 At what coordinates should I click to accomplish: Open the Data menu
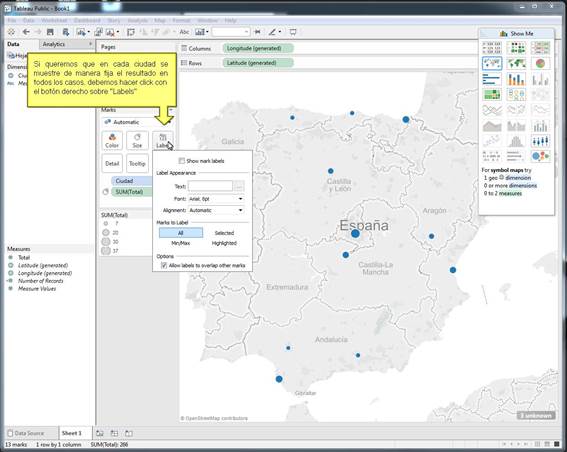(x=28, y=20)
